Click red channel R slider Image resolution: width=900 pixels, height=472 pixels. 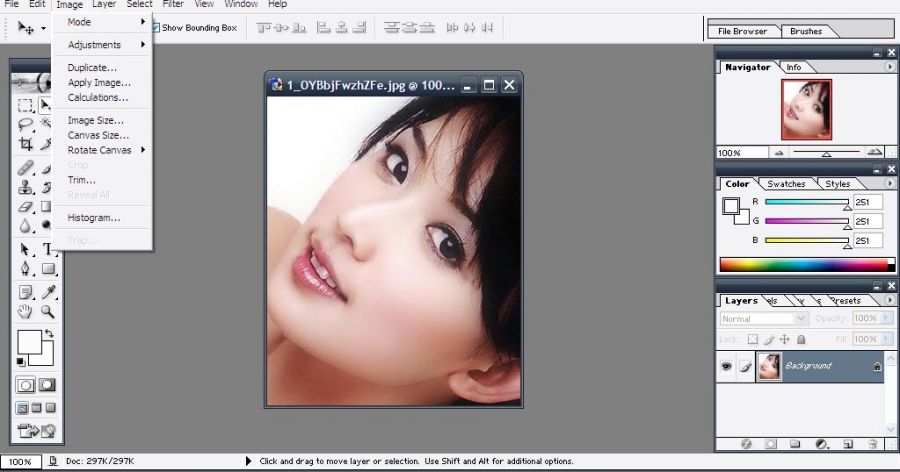pos(807,202)
